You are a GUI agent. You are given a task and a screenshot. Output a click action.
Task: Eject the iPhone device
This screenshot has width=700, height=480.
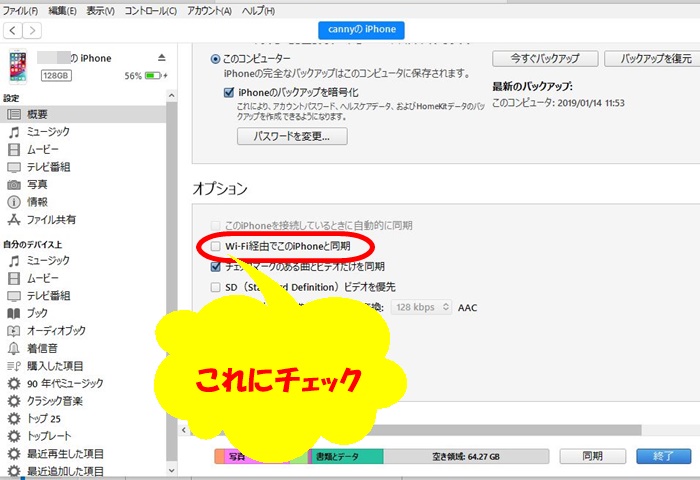[162, 58]
